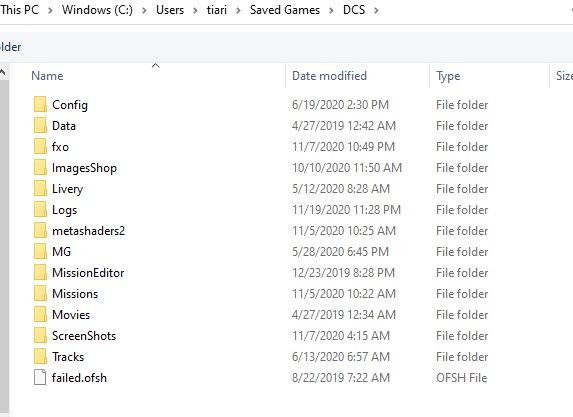Select the Tracks folder name
The height and width of the screenshot is (417, 573).
point(68,356)
